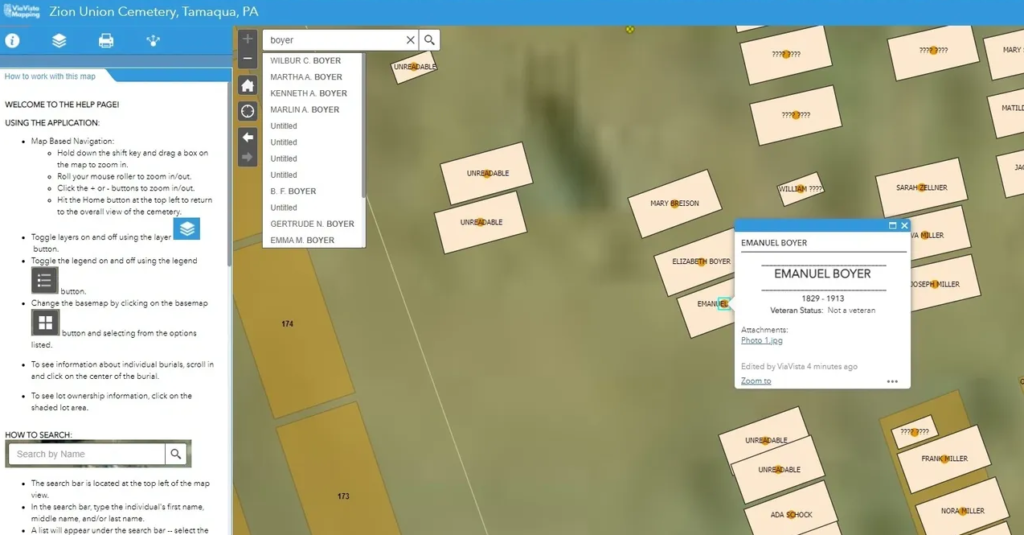Image resolution: width=1024 pixels, height=535 pixels.
Task: Run search with map magnifier button
Action: pyautogui.click(x=429, y=40)
